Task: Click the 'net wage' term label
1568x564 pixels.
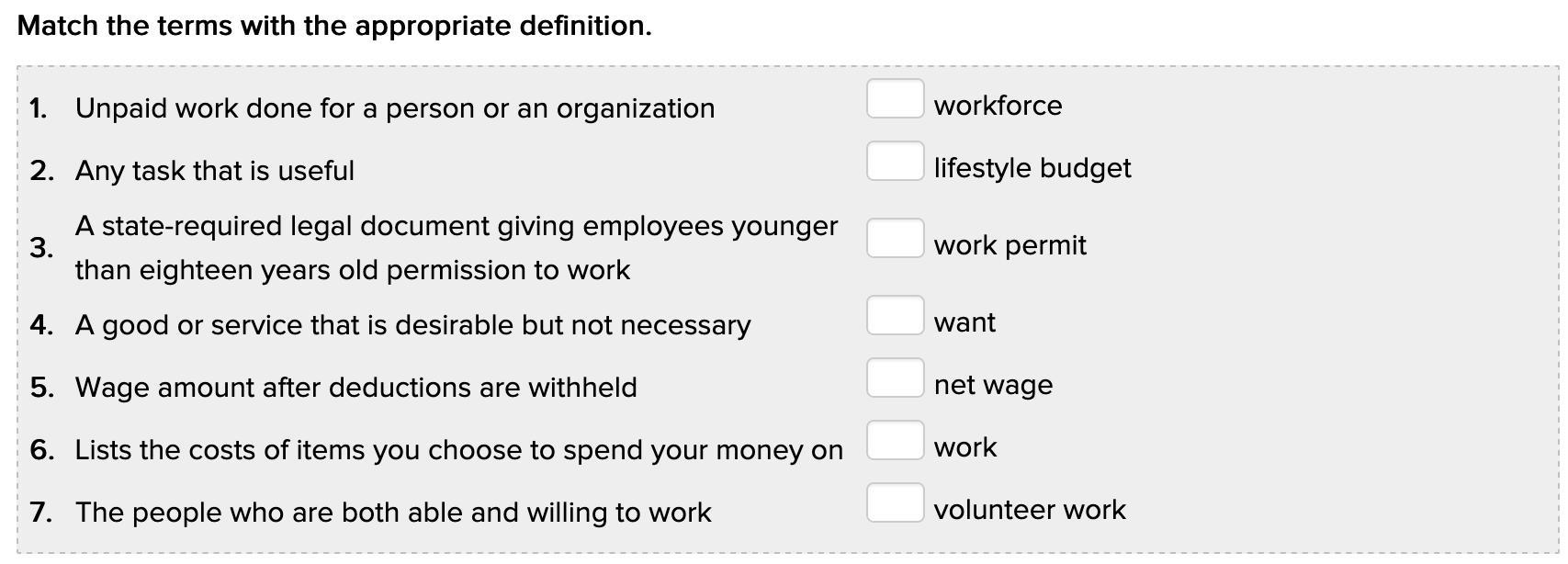Action: pyautogui.click(x=992, y=385)
